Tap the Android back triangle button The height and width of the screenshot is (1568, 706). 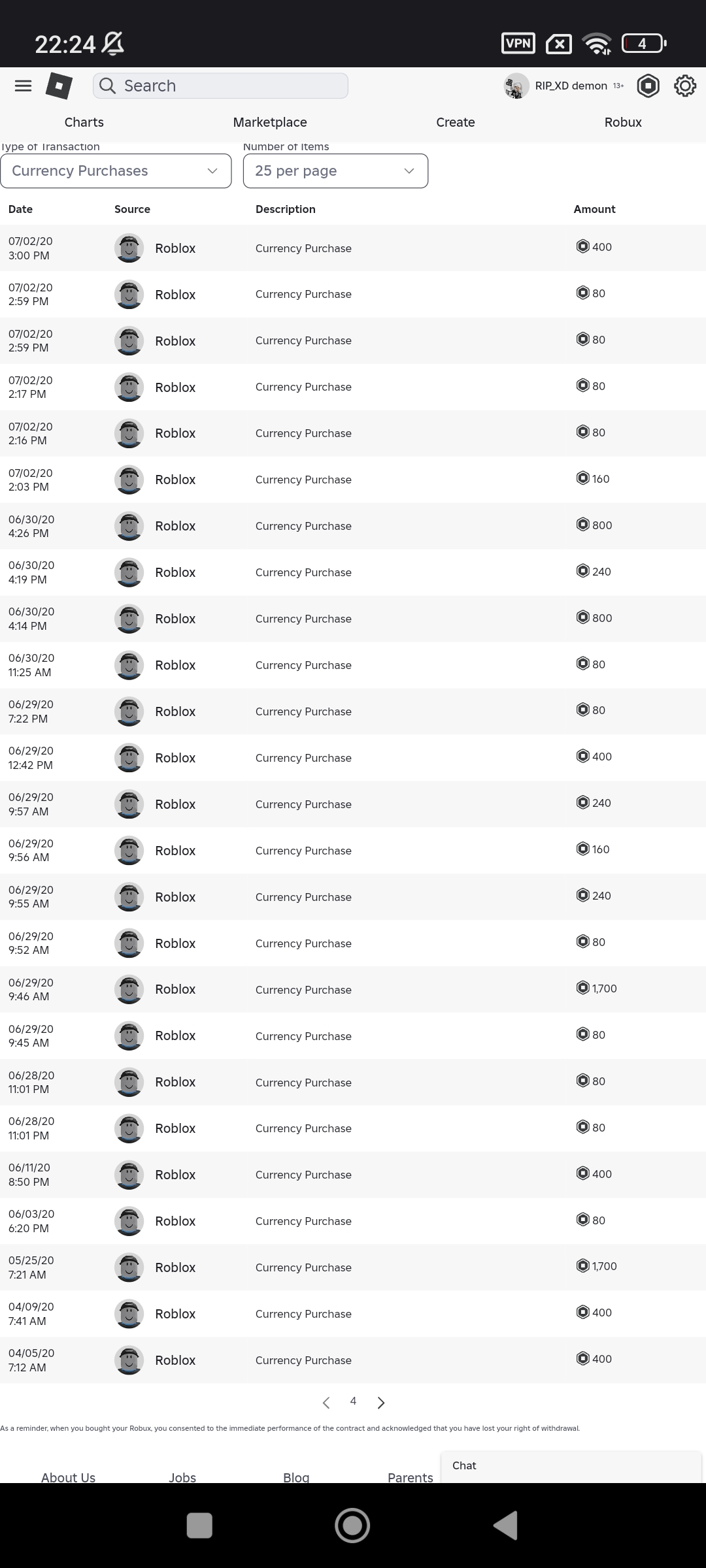coord(505,1526)
